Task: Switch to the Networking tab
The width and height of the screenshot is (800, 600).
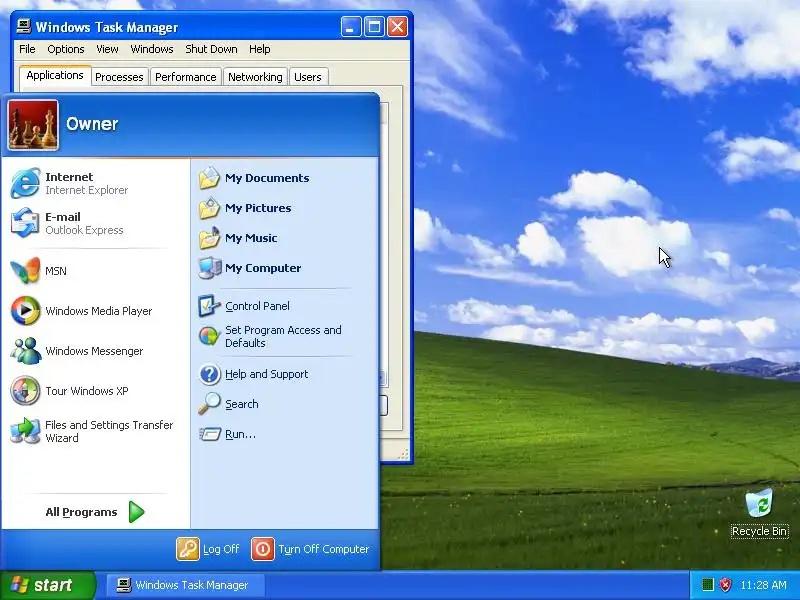Action: coord(255,77)
